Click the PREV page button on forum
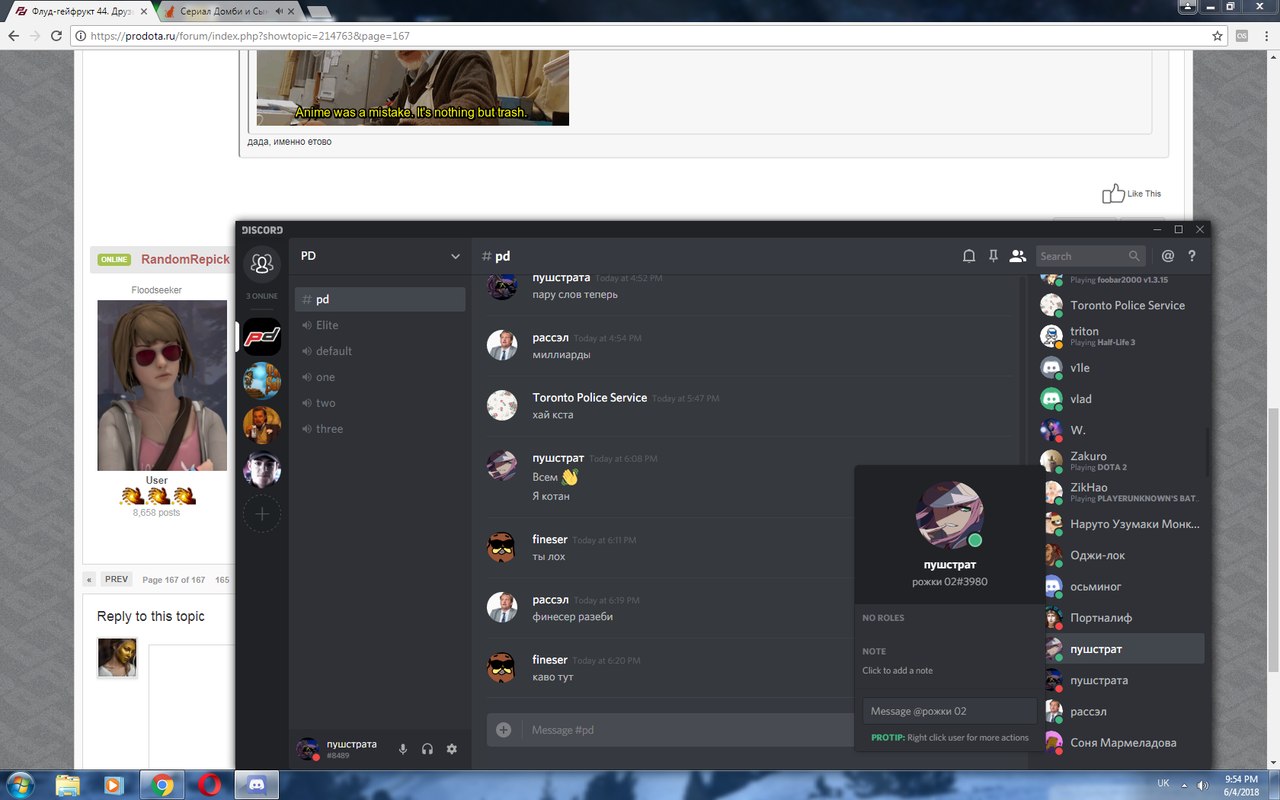This screenshot has width=1280, height=800. tap(116, 579)
